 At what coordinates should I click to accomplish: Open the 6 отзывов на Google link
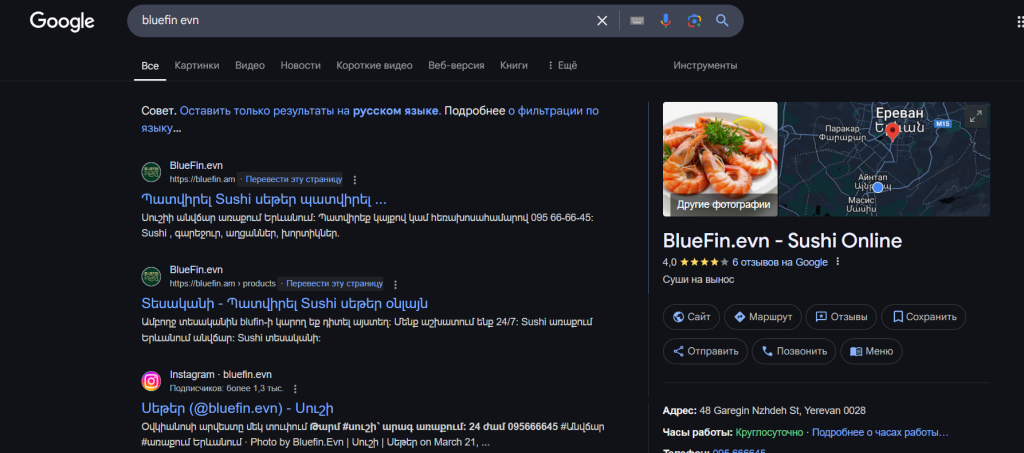click(780, 262)
